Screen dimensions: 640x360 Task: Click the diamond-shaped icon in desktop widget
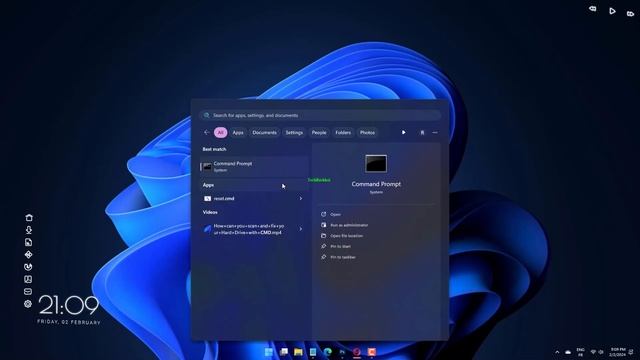point(29,255)
